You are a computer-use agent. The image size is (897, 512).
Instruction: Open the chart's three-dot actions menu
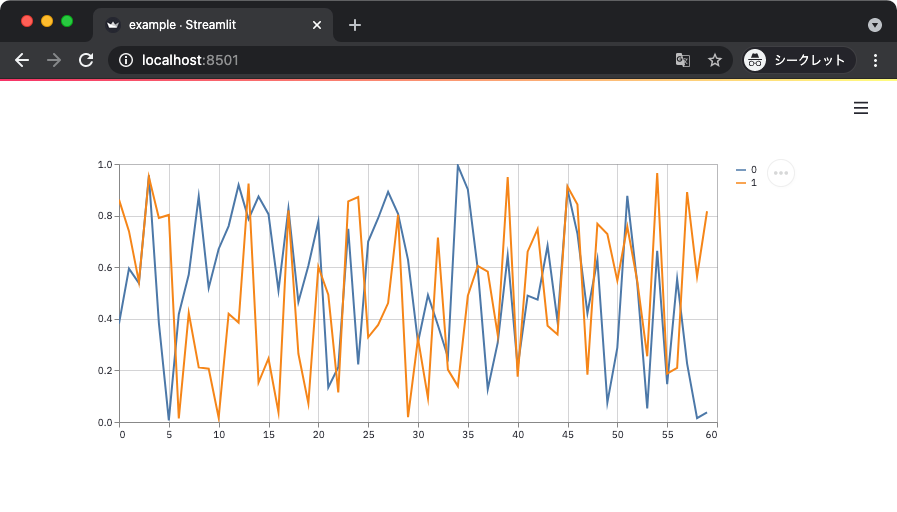pyautogui.click(x=780, y=173)
